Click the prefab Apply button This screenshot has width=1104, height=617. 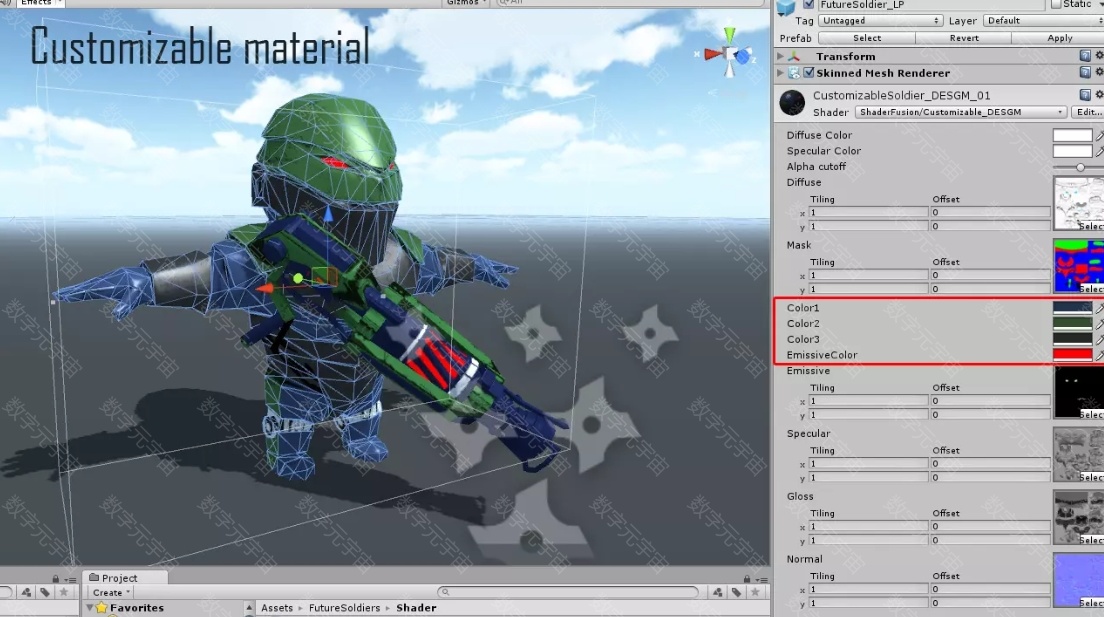[x=1058, y=38]
